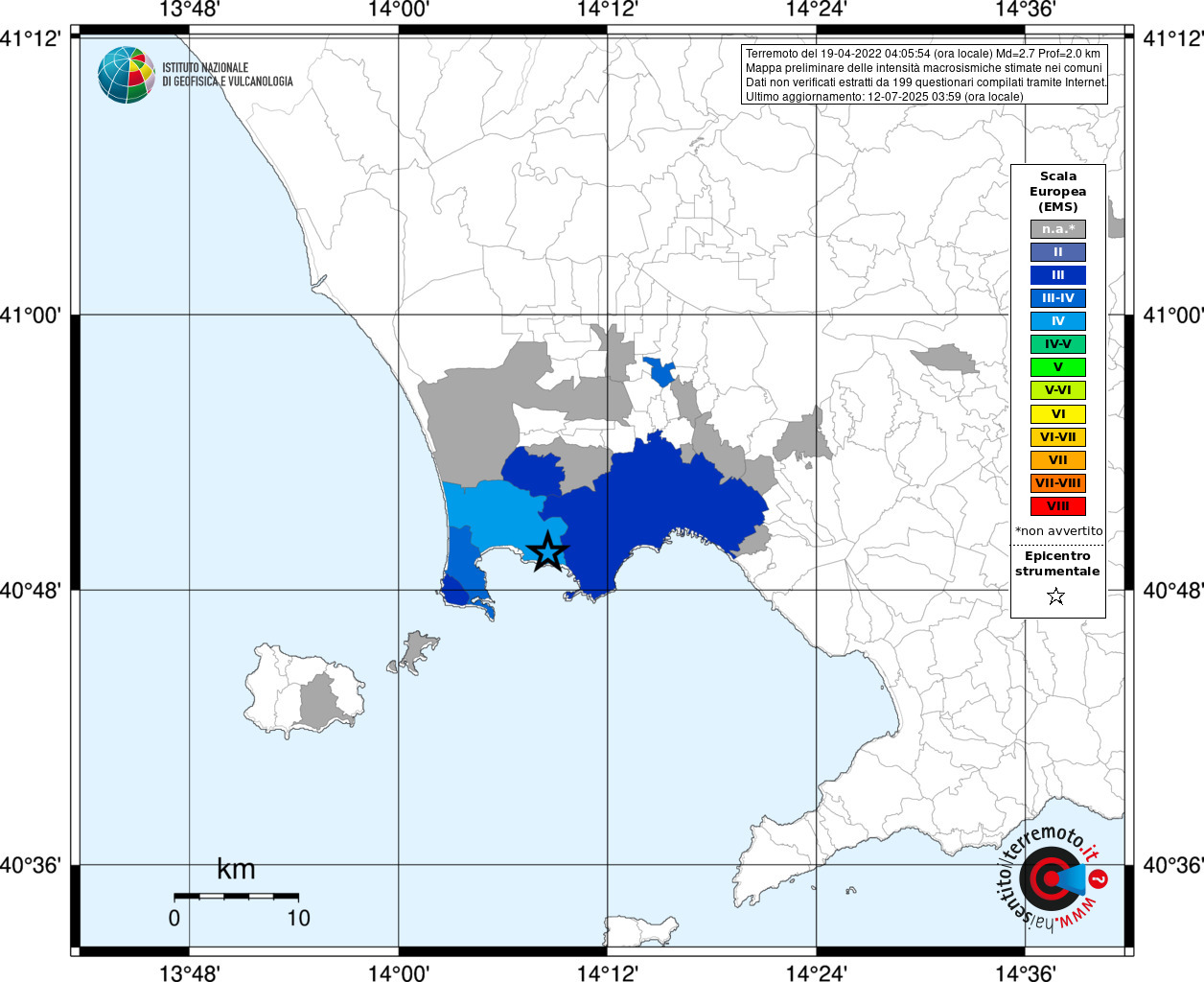This screenshot has height=982, width=1204.
Task: Choose the orange VII legend swatch
Action: (x=1058, y=460)
